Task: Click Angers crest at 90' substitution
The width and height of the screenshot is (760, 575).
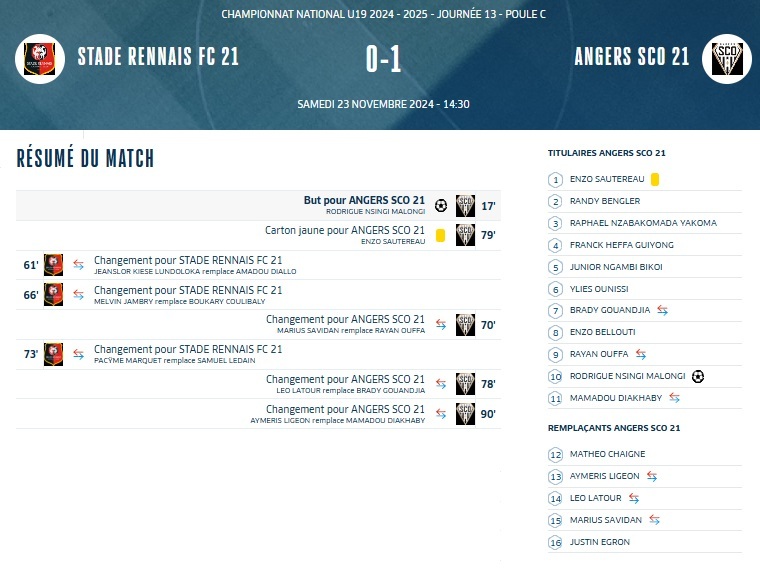Action: 465,414
